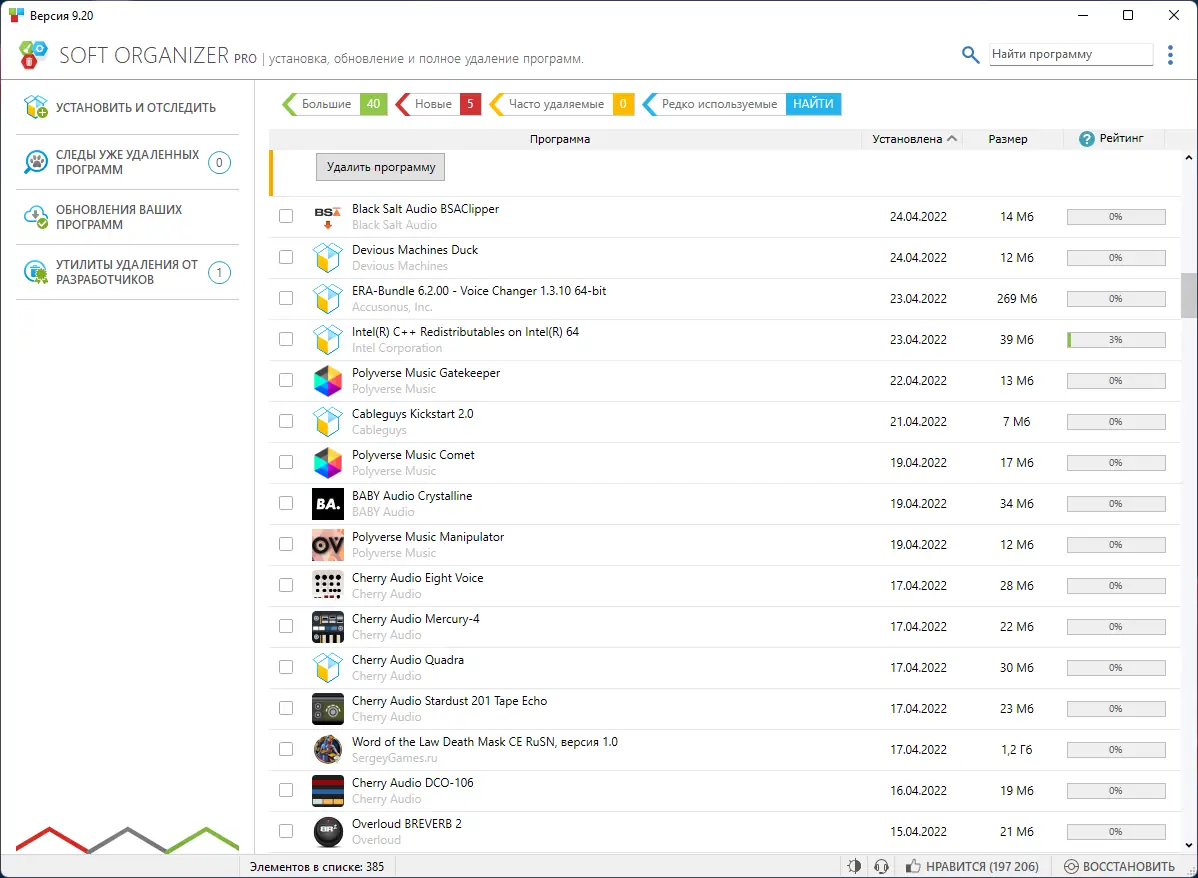This screenshot has height=878, width=1198.
Task: Click the Polyverse Music Gatekeeper colorful icon
Action: click(328, 381)
